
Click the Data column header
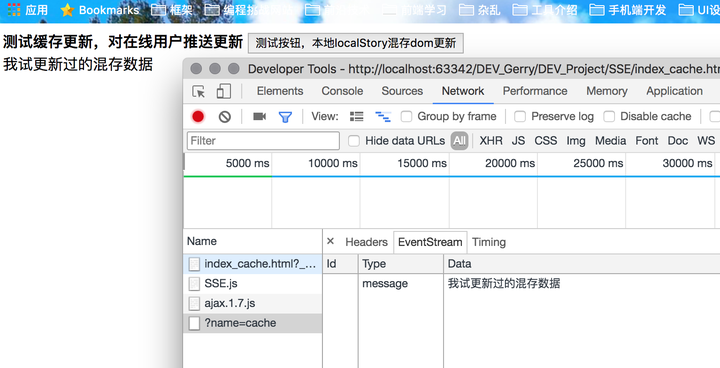coord(582,264)
